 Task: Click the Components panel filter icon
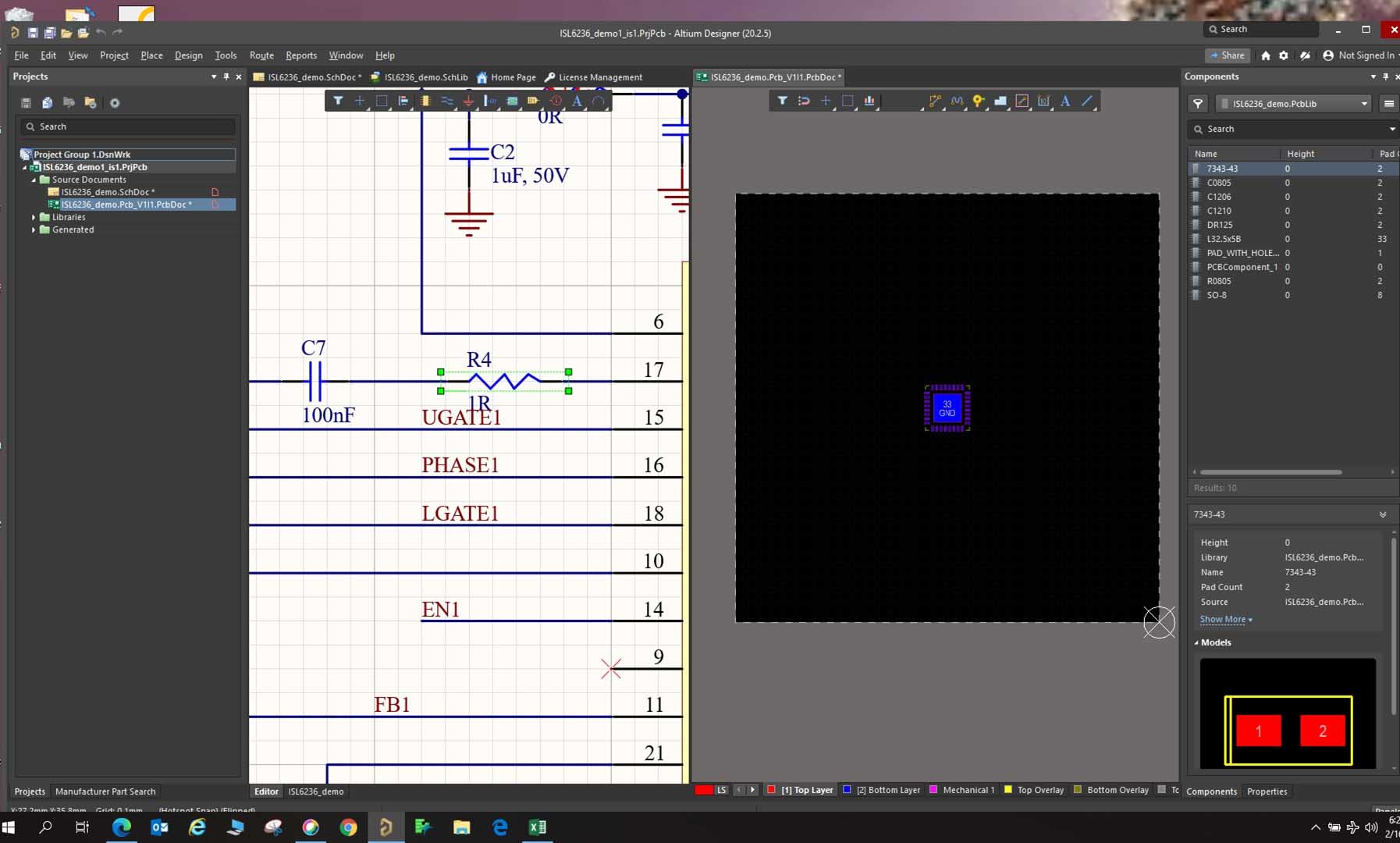coord(1198,104)
